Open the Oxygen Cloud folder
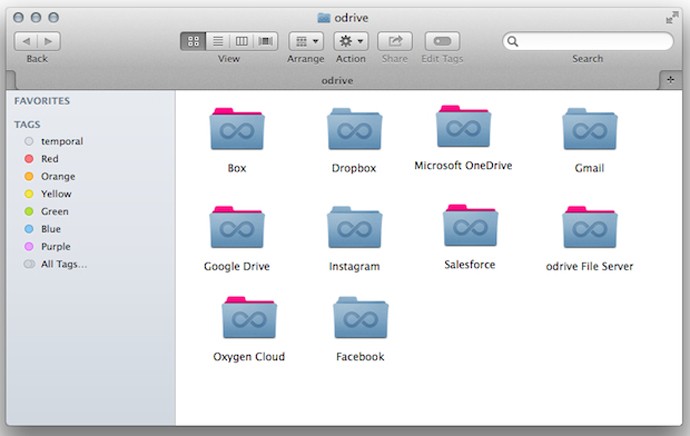 tap(249, 318)
